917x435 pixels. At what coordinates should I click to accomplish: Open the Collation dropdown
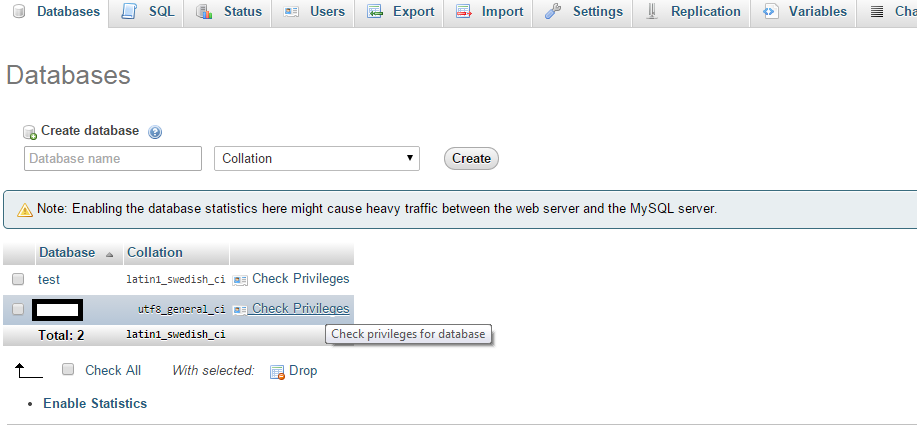point(317,158)
